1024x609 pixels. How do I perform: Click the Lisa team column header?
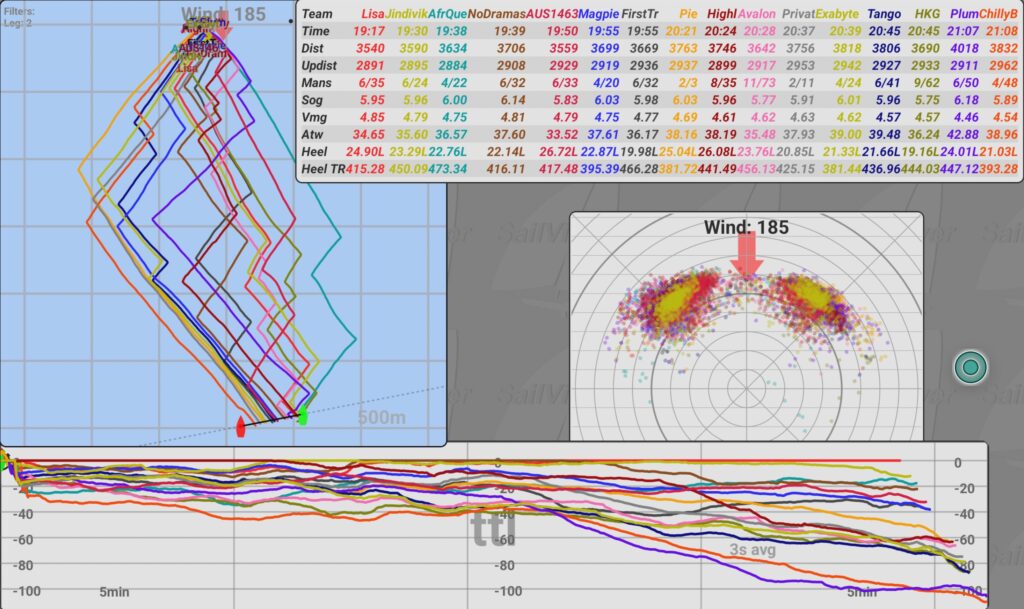373,14
